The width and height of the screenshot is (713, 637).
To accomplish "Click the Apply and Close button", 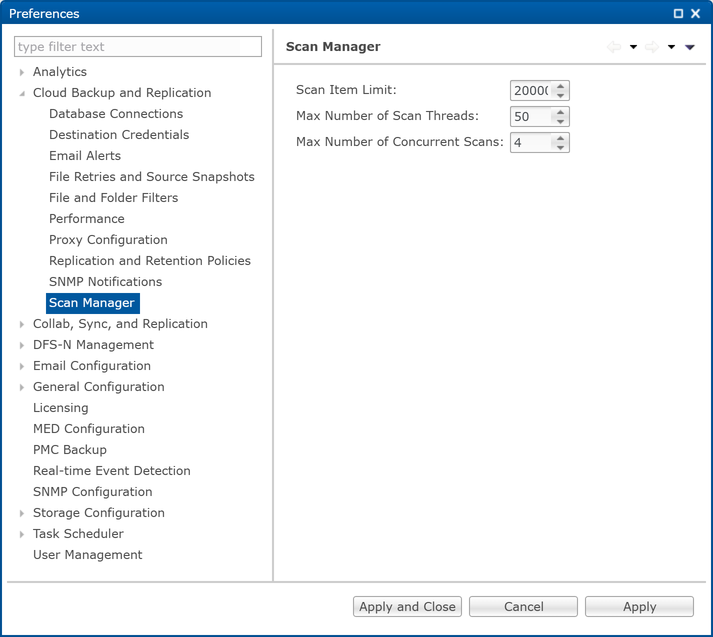I will 407,607.
